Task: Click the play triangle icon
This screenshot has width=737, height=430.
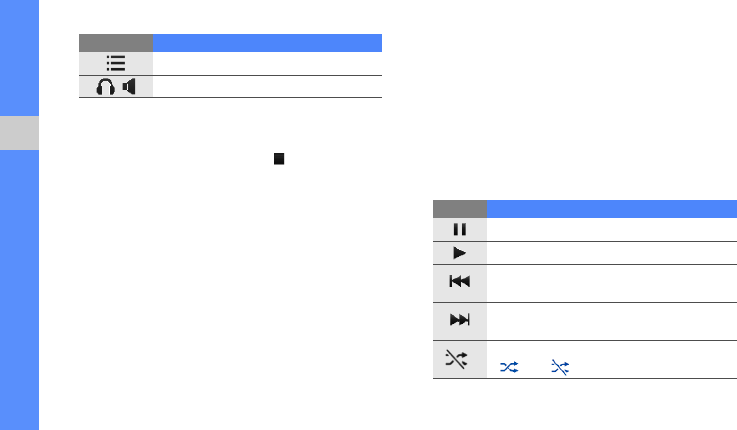Action: [459, 253]
